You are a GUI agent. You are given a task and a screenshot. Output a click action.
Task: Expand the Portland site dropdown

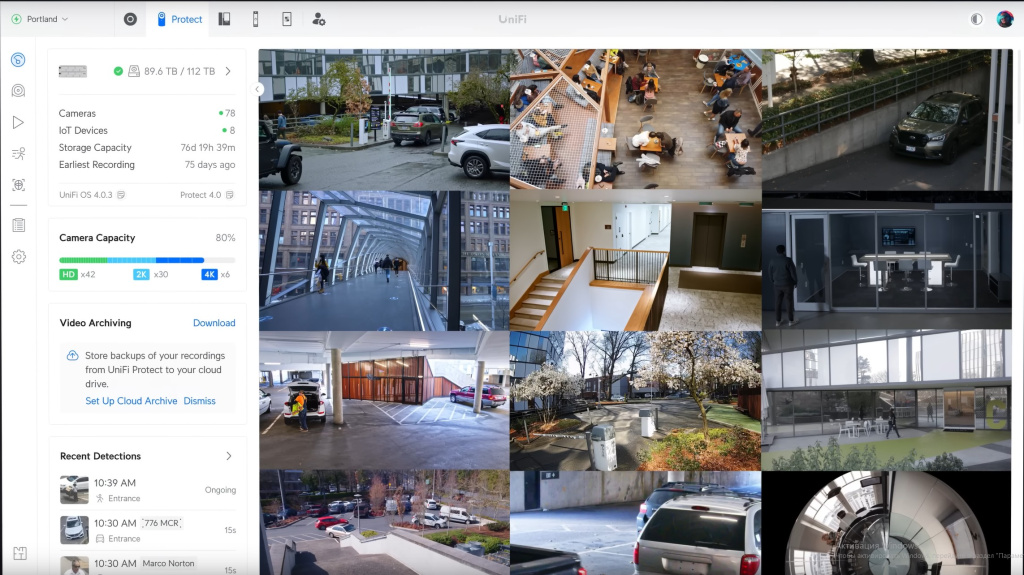coord(41,19)
